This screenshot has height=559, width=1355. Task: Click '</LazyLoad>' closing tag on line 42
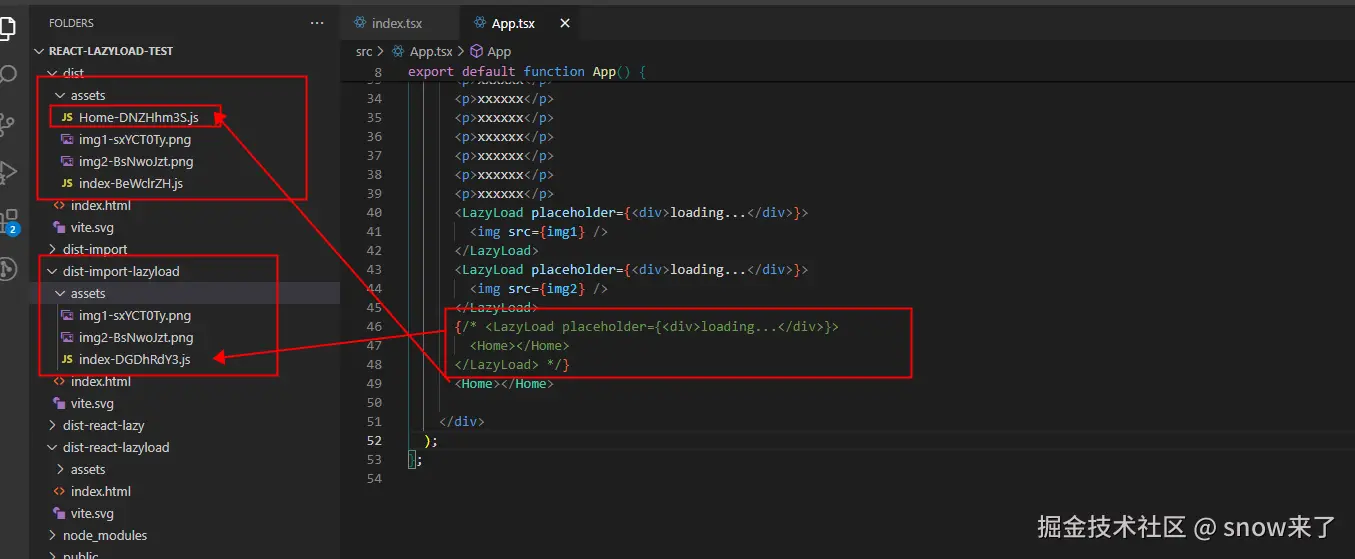(497, 250)
